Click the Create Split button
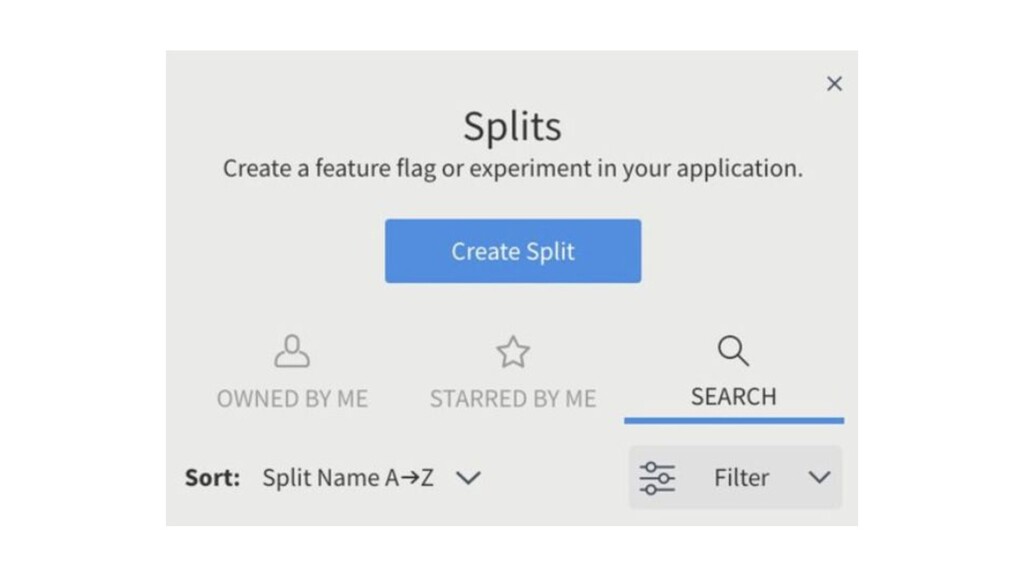 [x=512, y=251]
